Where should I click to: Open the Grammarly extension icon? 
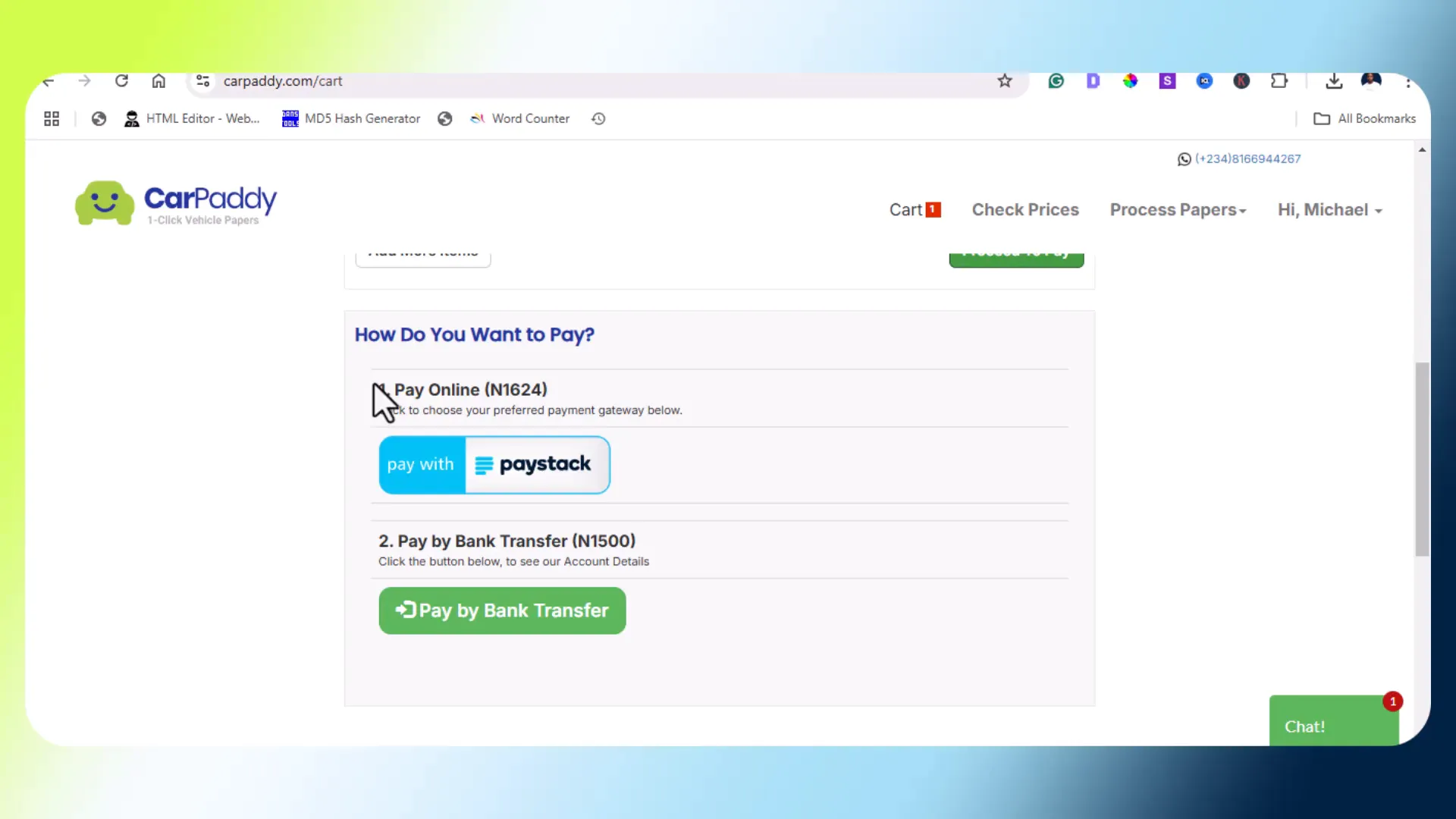(x=1056, y=81)
